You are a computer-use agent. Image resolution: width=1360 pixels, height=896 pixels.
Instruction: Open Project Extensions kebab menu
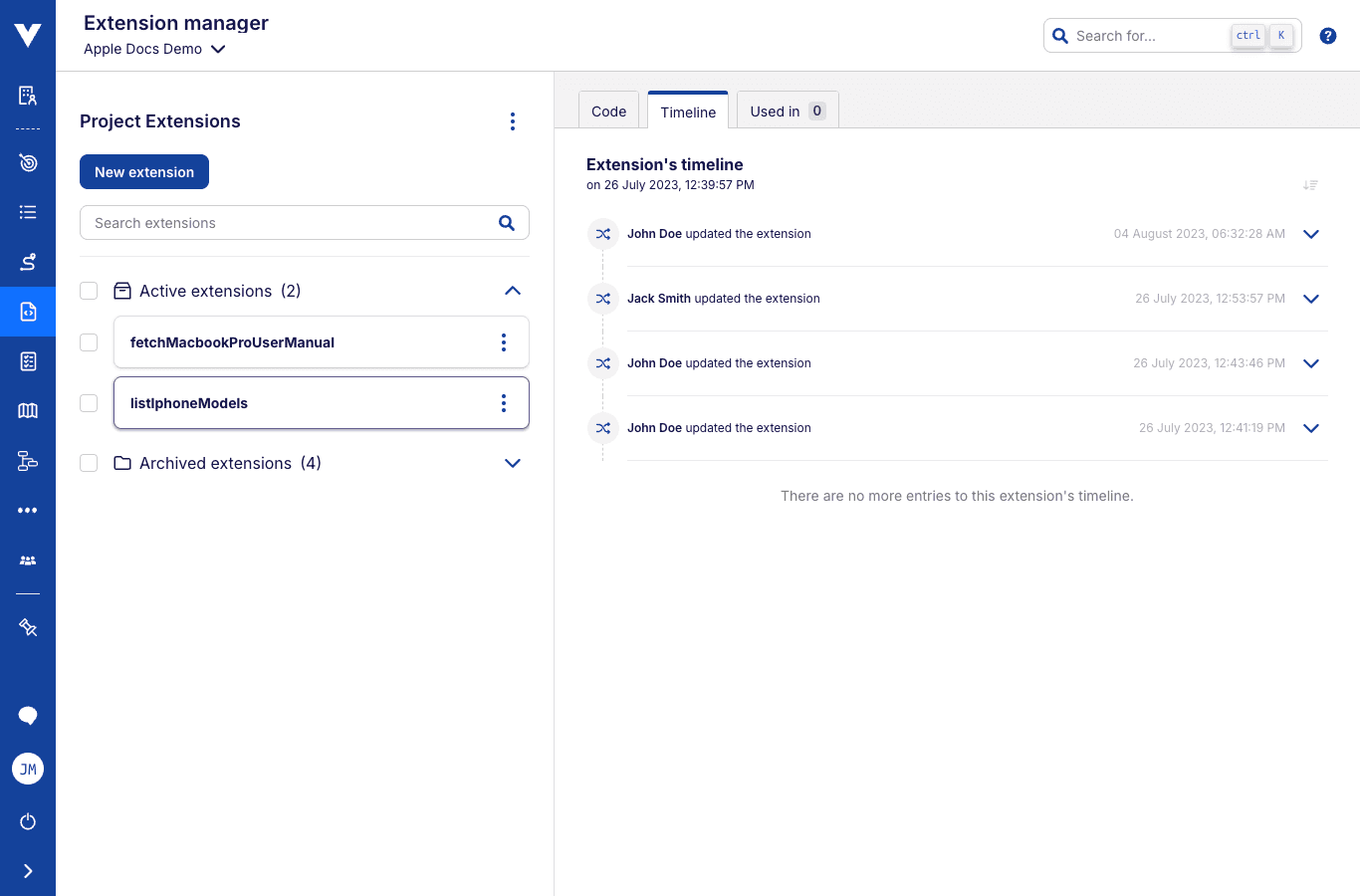(513, 121)
